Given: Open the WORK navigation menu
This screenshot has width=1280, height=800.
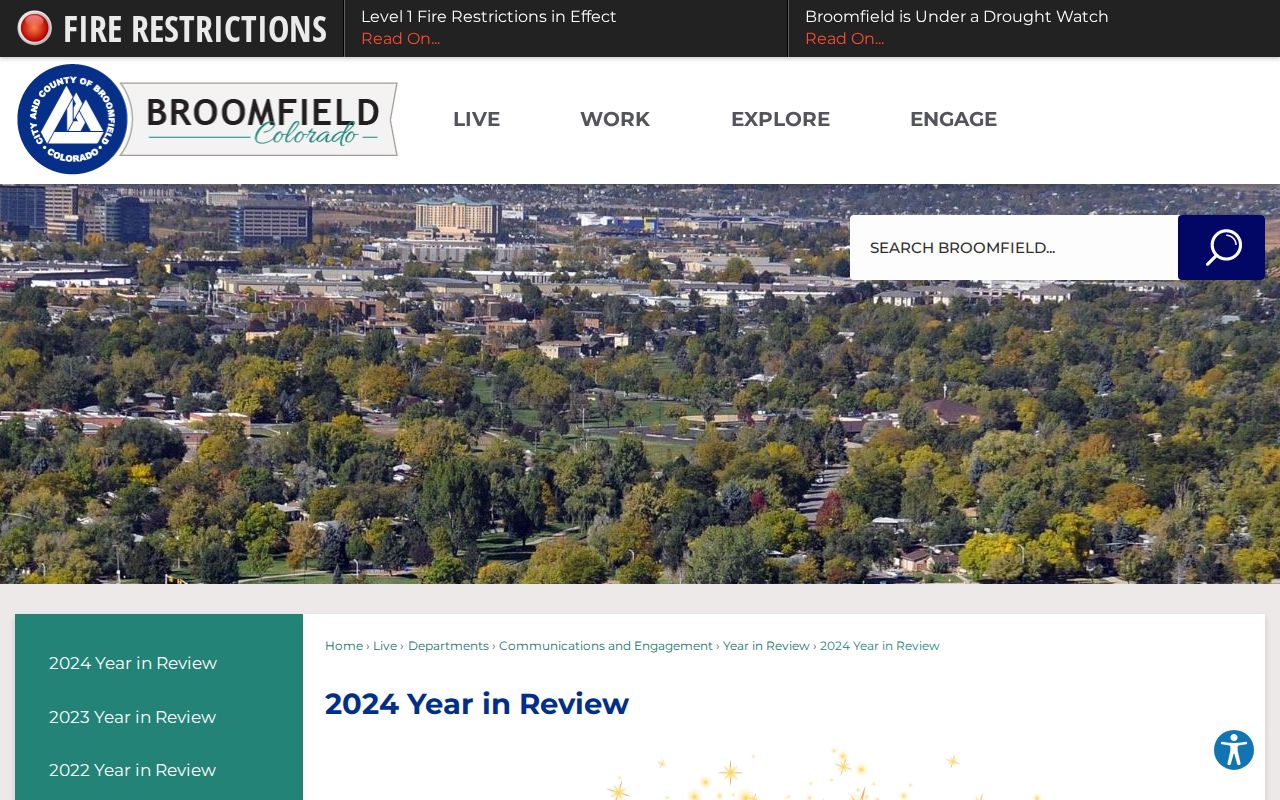Looking at the screenshot, I should pos(615,119).
